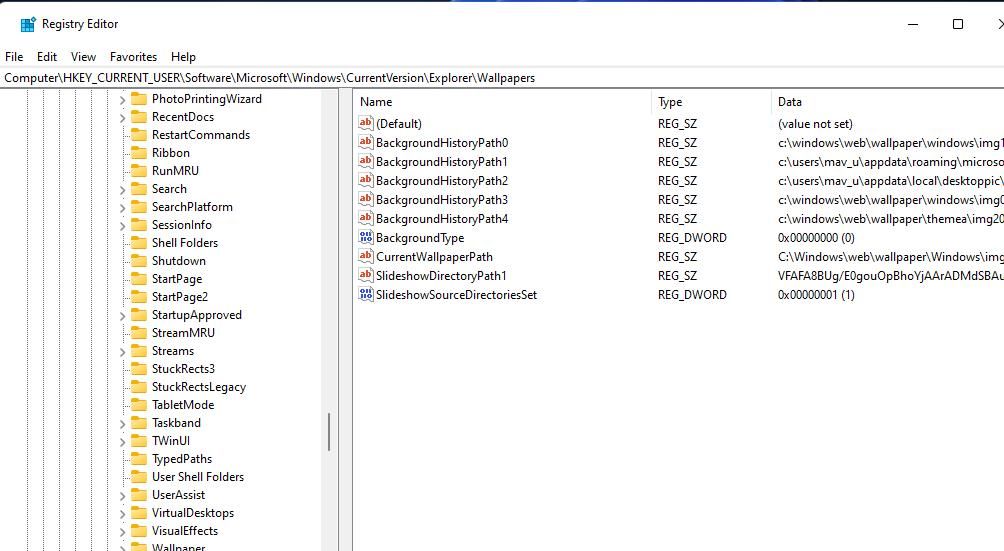
Task: Select the TabletMode folder icon
Action: point(139,404)
